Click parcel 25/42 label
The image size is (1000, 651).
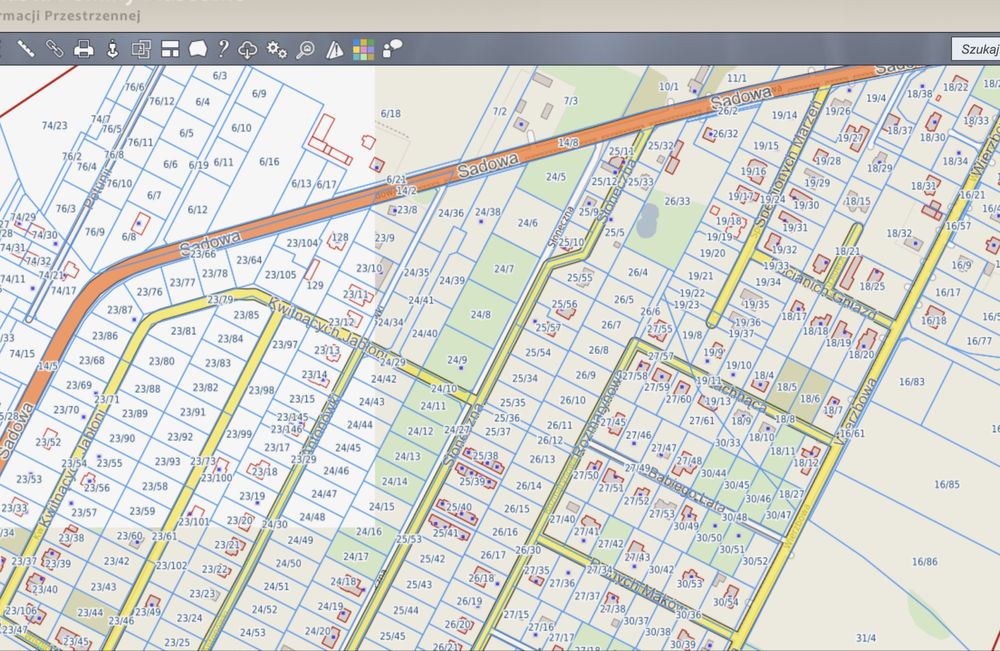[x=432, y=559]
